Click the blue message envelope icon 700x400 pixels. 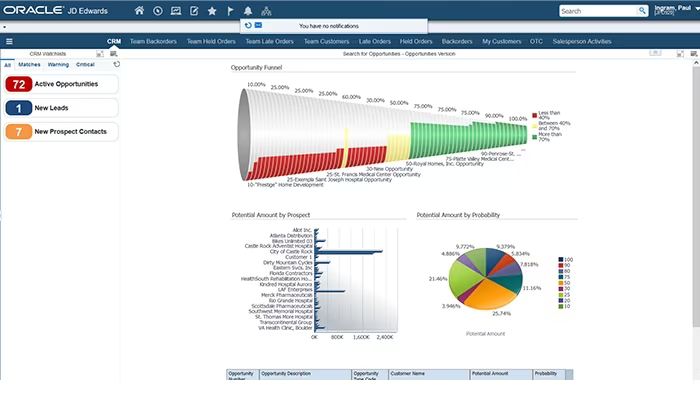(258, 25)
